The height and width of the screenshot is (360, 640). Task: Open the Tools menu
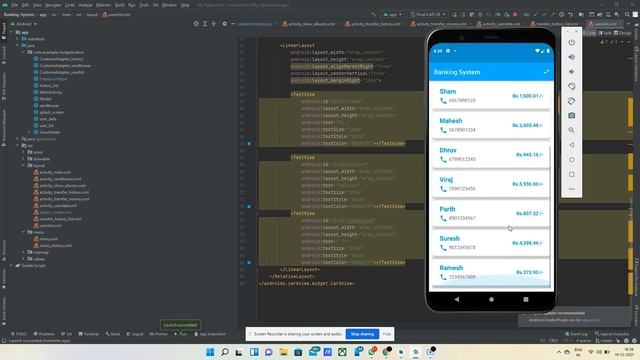pyautogui.click(x=144, y=5)
